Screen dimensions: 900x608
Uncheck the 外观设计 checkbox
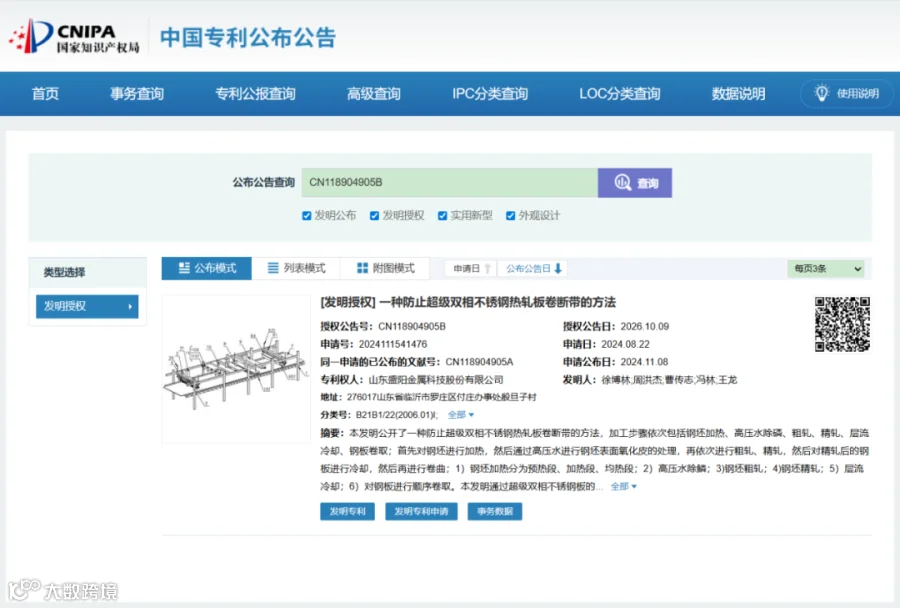pos(510,216)
